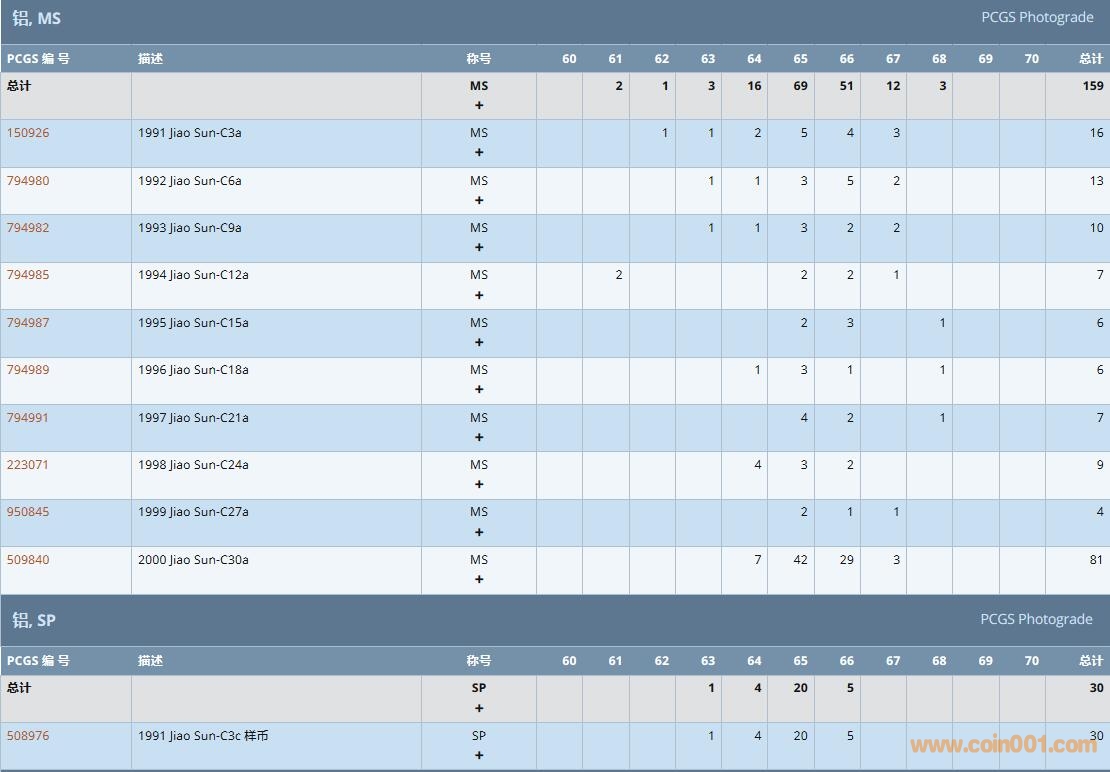Viewport: 1110px width, 772px height.
Task: Expand plus grades for 1992 Jiao Sun-C6a
Action: click(479, 201)
